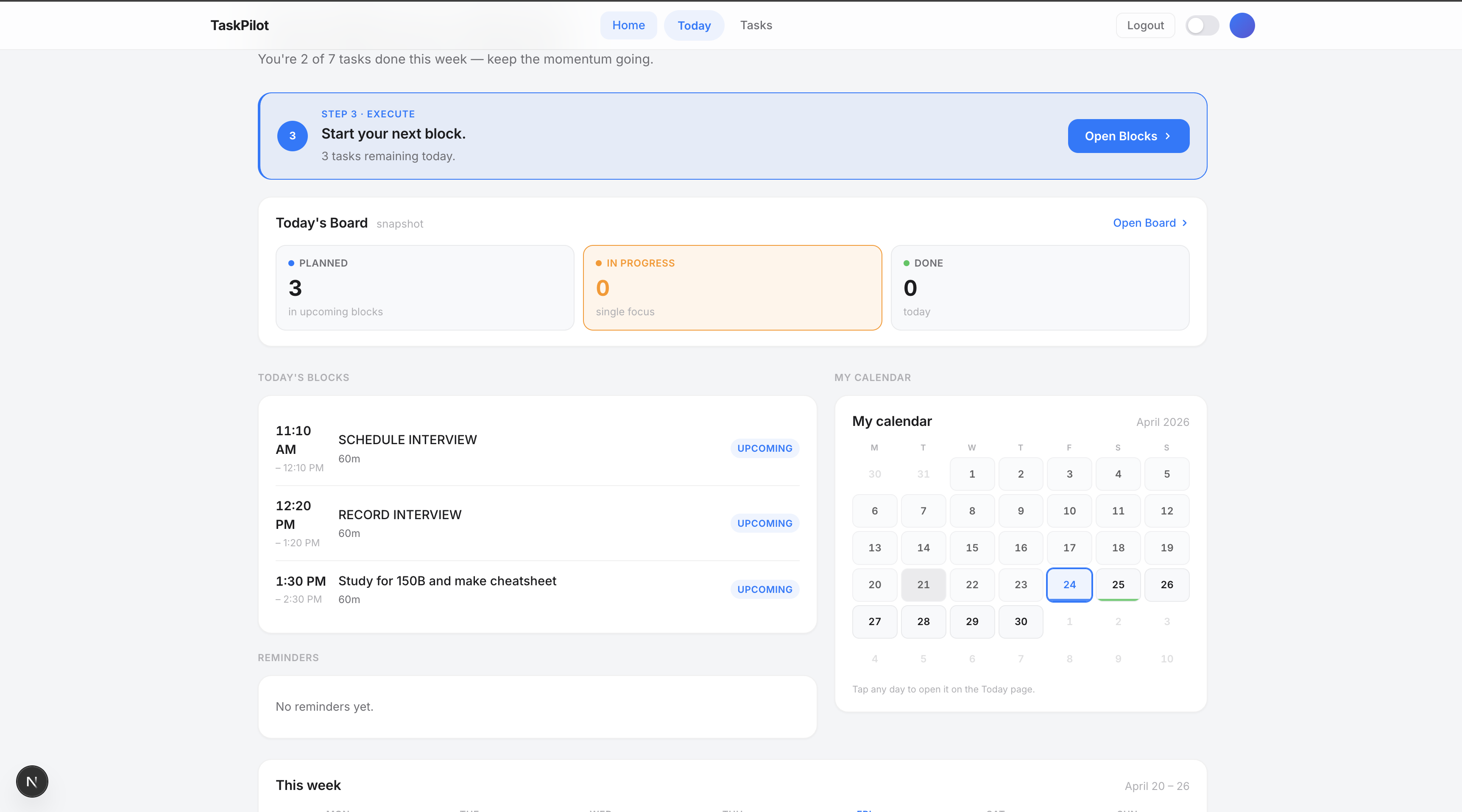The width and height of the screenshot is (1462, 812).
Task: Click the Open Blocks button
Action: pos(1128,136)
